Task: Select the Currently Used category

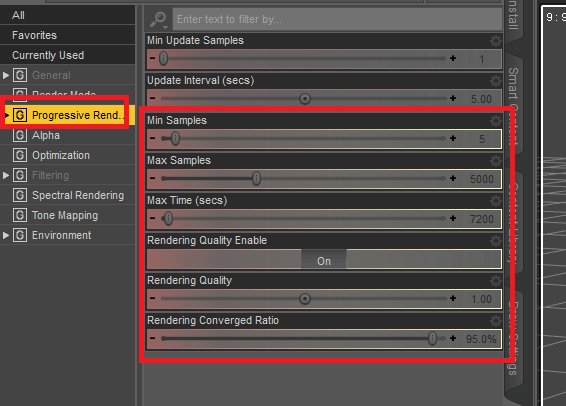Action: [x=68, y=55]
